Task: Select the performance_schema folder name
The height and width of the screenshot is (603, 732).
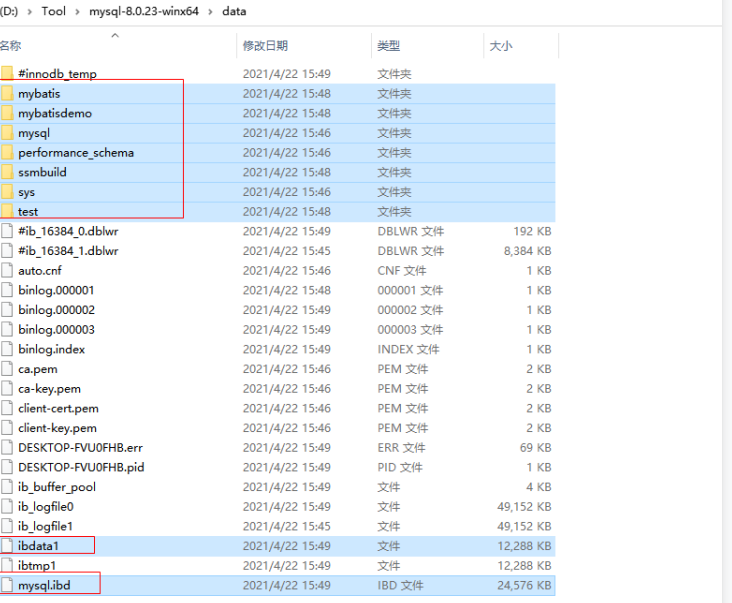Action: tap(76, 153)
